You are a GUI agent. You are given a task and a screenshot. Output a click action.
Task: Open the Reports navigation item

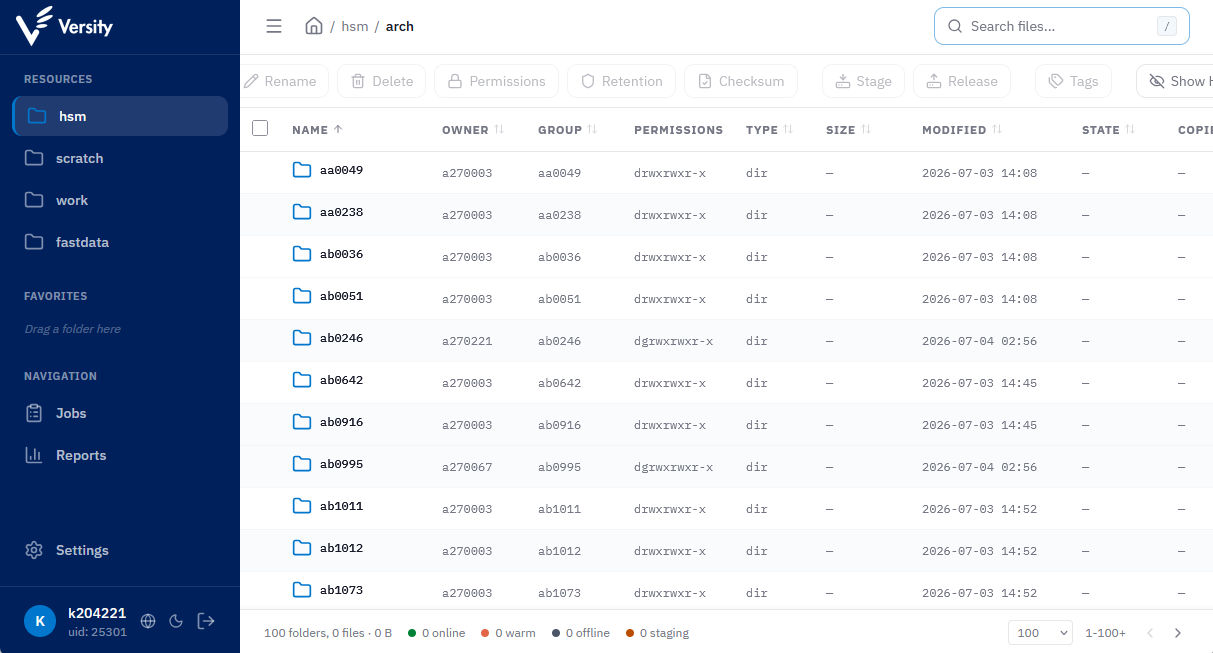[x=120, y=455]
